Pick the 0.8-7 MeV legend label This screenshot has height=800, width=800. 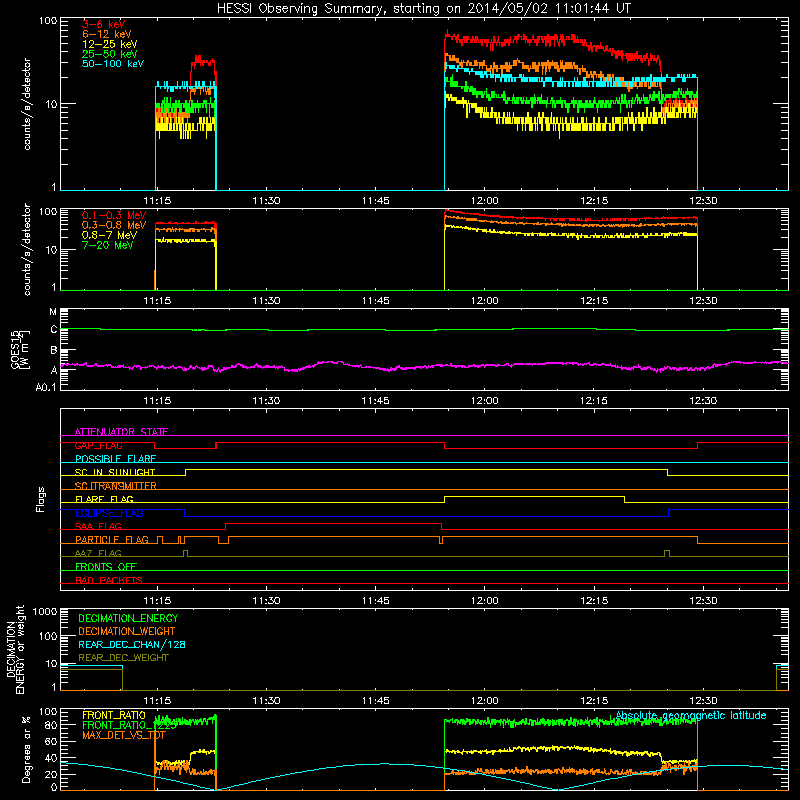point(109,235)
